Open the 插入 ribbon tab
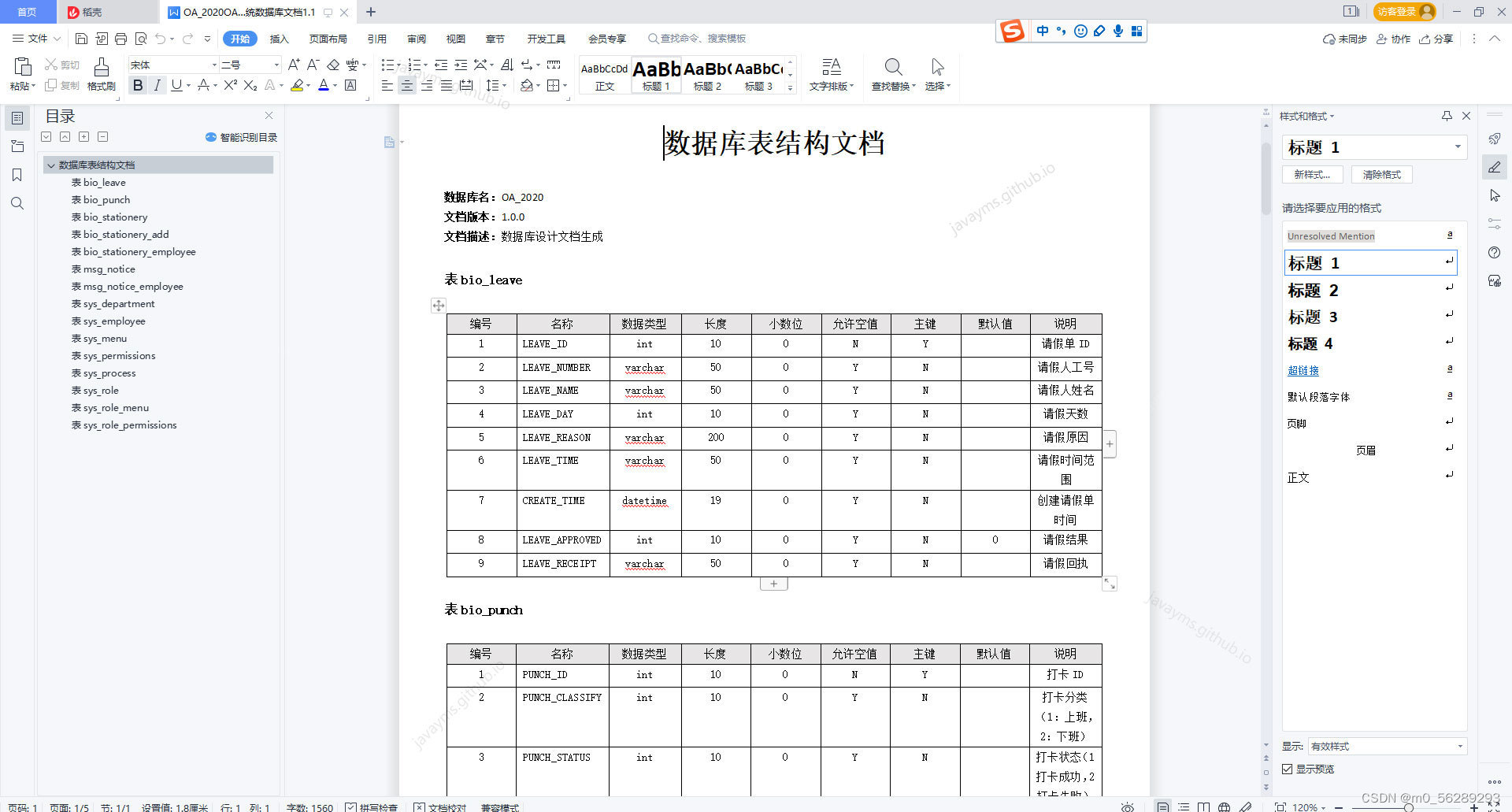1512x812 pixels. [x=279, y=39]
